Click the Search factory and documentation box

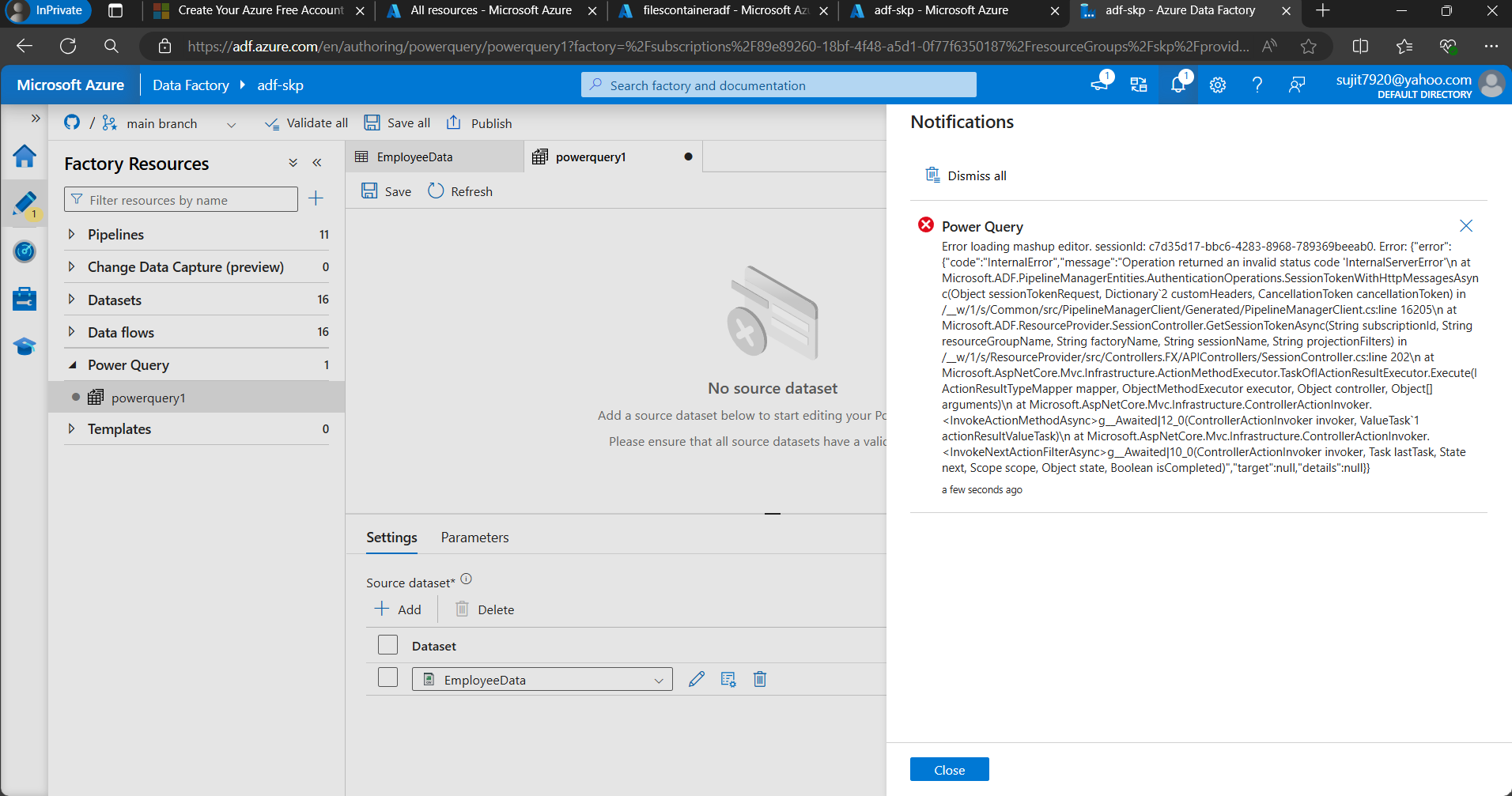click(x=779, y=85)
